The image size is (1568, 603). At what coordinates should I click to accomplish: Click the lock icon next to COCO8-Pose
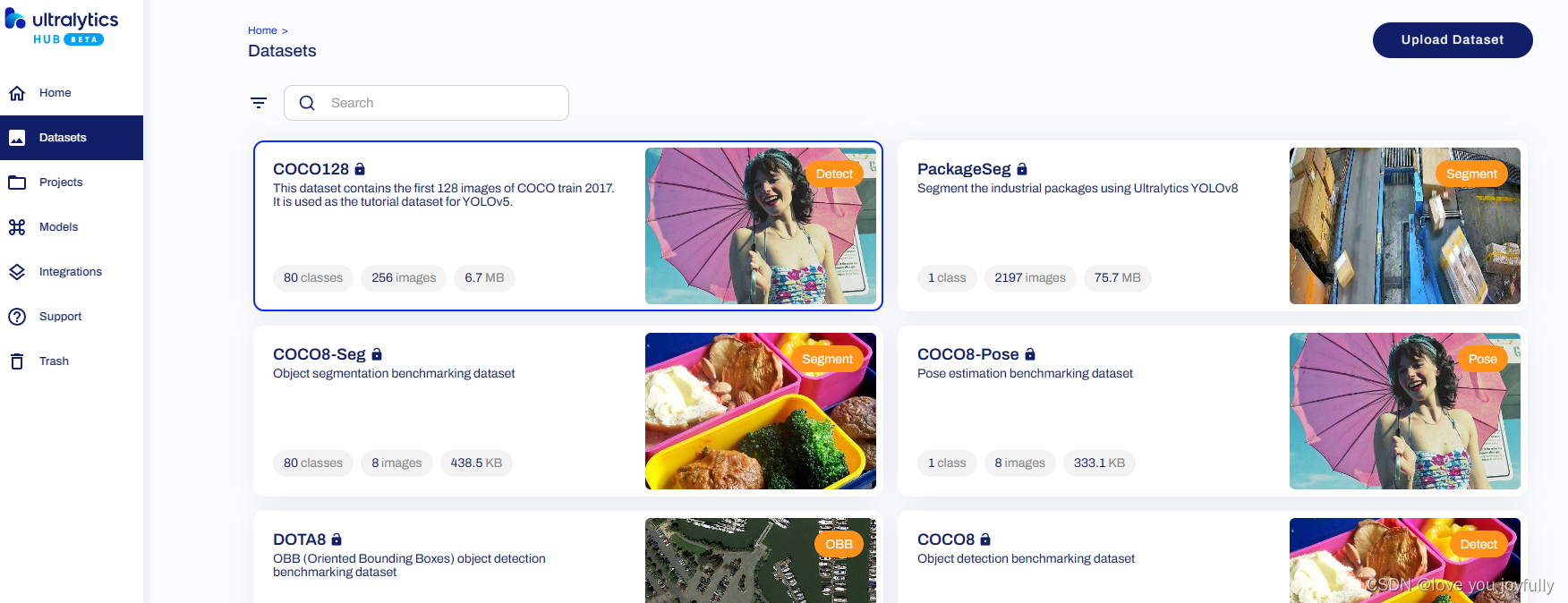pos(1030,353)
